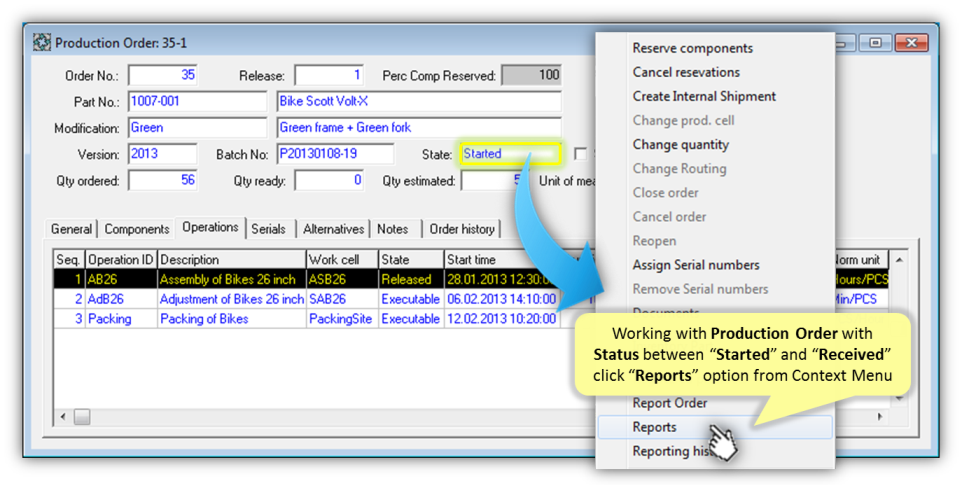This screenshot has height=485, width=962.
Task: Click the grid vertical scrollbar up arrow
Action: coord(899,260)
